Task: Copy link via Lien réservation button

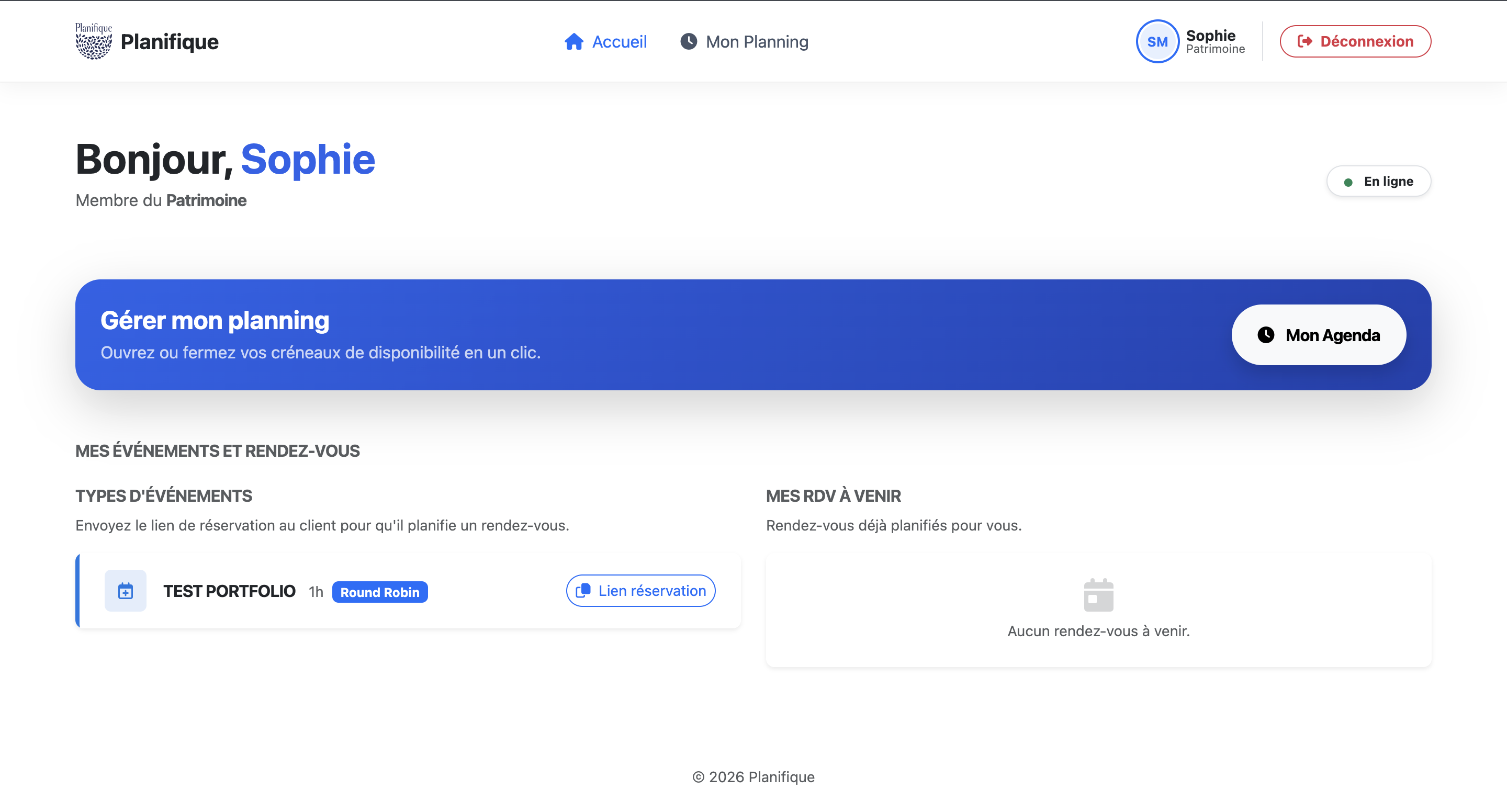Action: [x=640, y=591]
